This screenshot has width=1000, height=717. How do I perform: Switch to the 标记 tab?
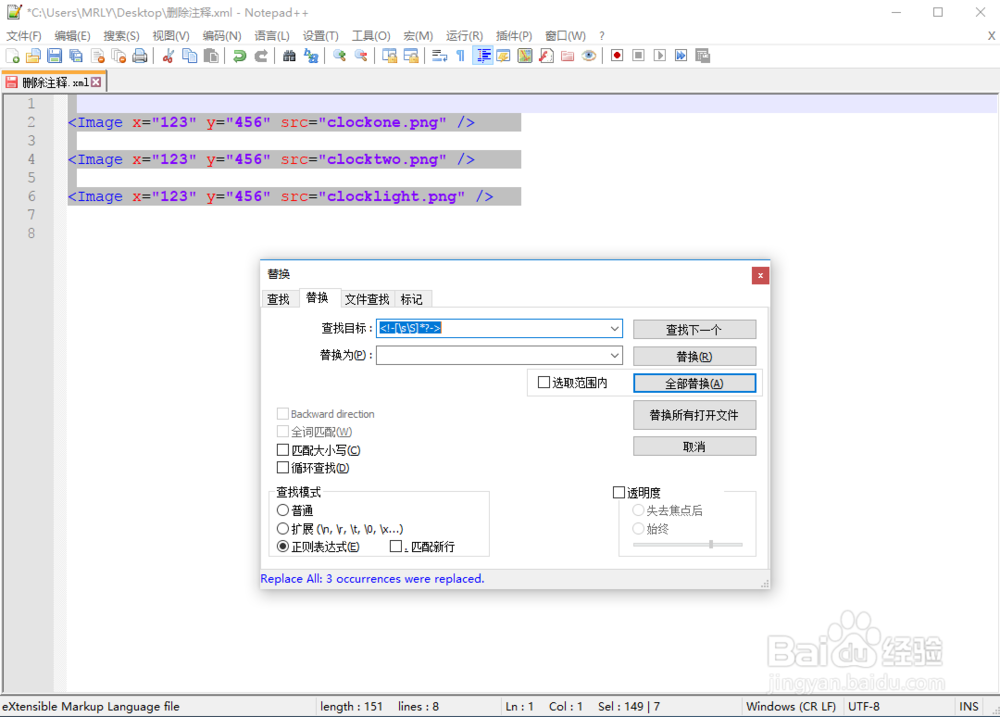pos(412,298)
